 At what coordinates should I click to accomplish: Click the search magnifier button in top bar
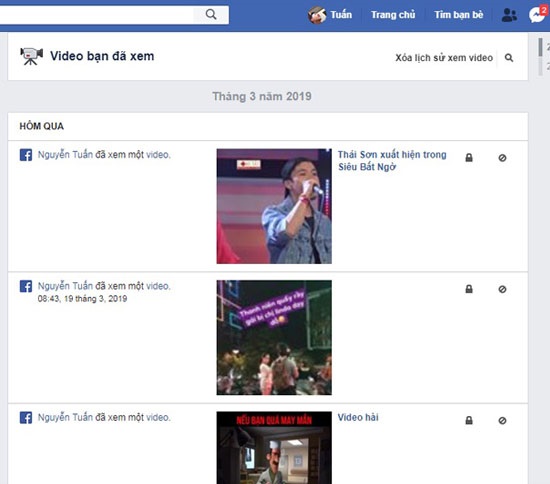[x=211, y=14]
